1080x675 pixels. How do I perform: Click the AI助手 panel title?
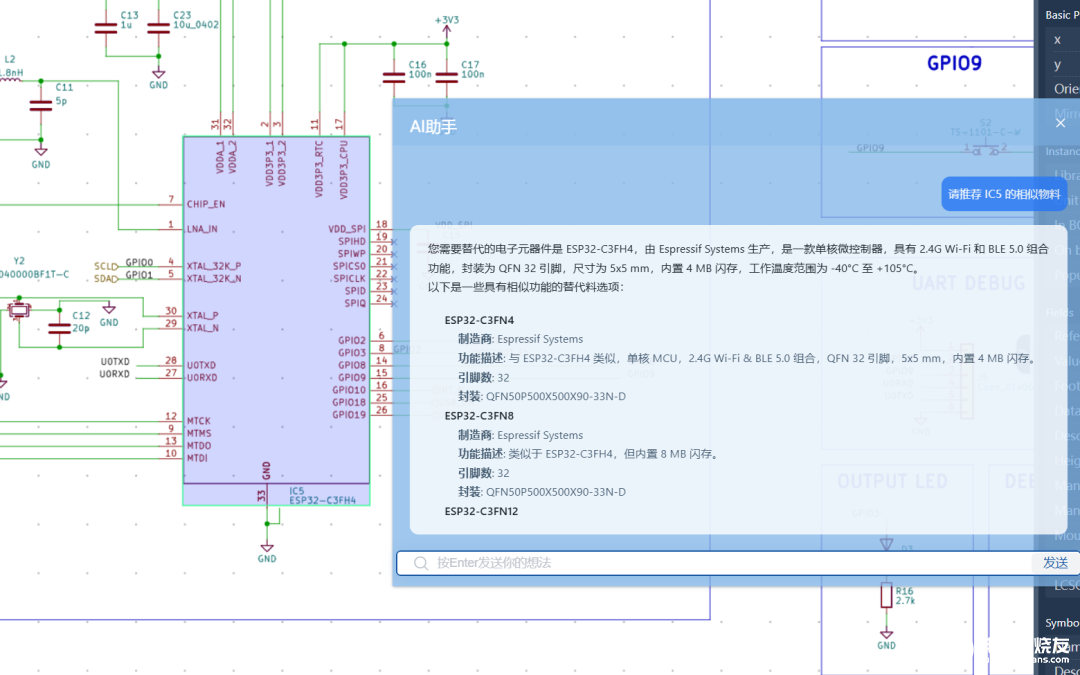tap(433, 127)
